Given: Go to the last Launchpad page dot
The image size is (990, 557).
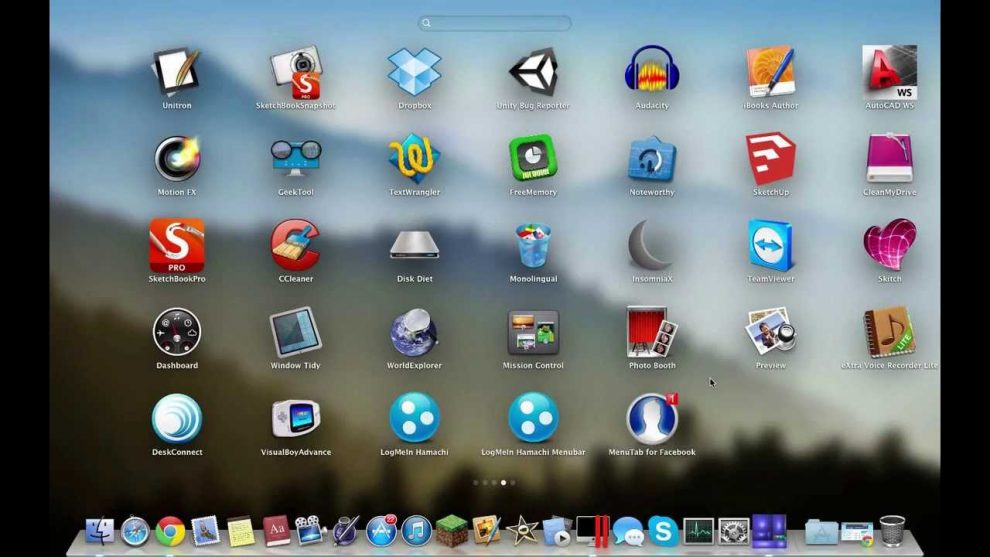Looking at the screenshot, I should point(513,483).
